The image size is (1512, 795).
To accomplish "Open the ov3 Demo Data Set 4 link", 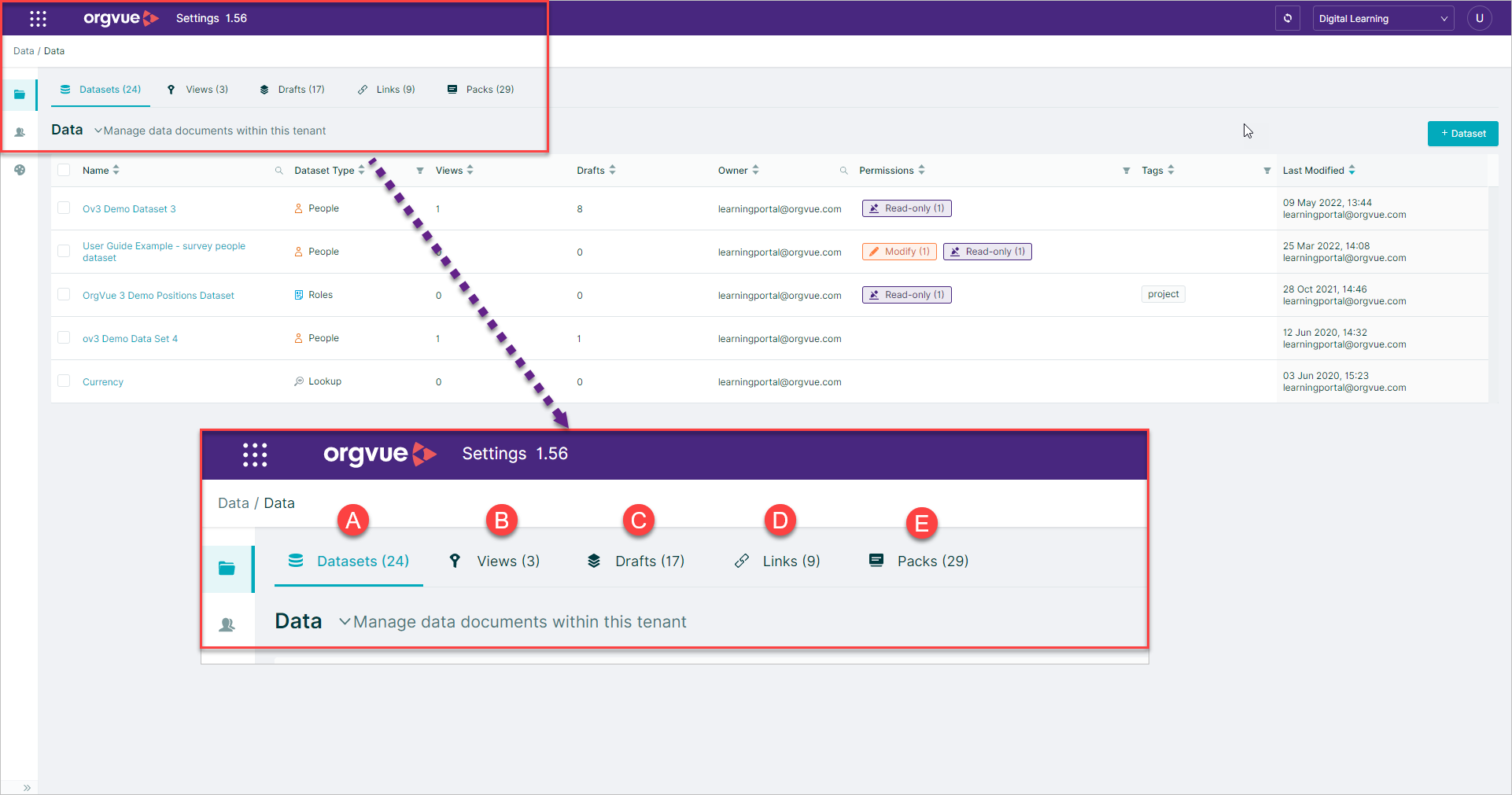I will pyautogui.click(x=130, y=339).
